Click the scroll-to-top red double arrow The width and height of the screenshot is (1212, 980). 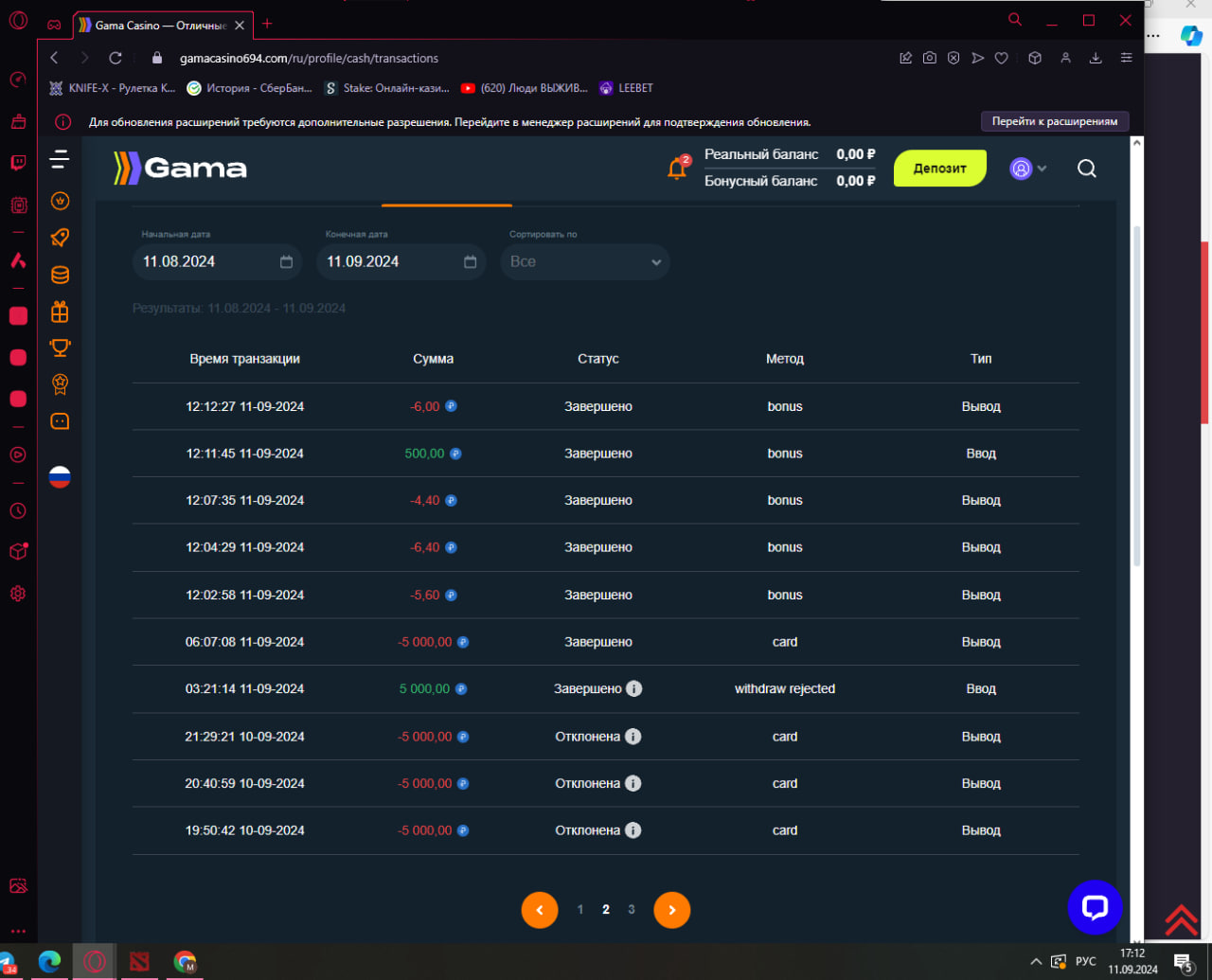point(1181,919)
